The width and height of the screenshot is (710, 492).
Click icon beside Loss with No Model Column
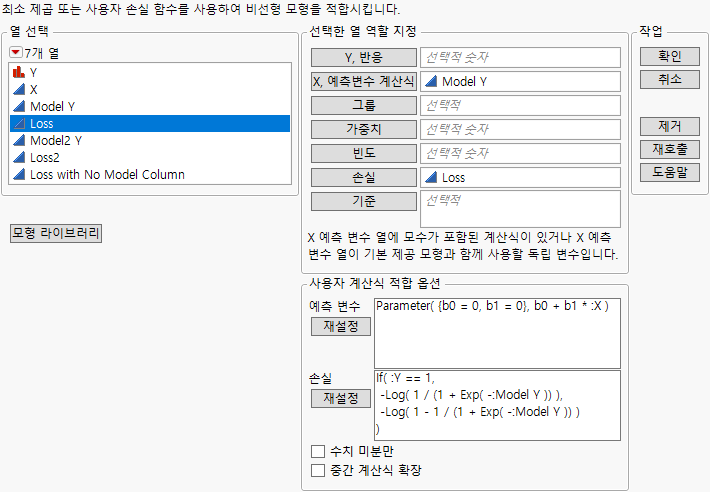click(19, 174)
